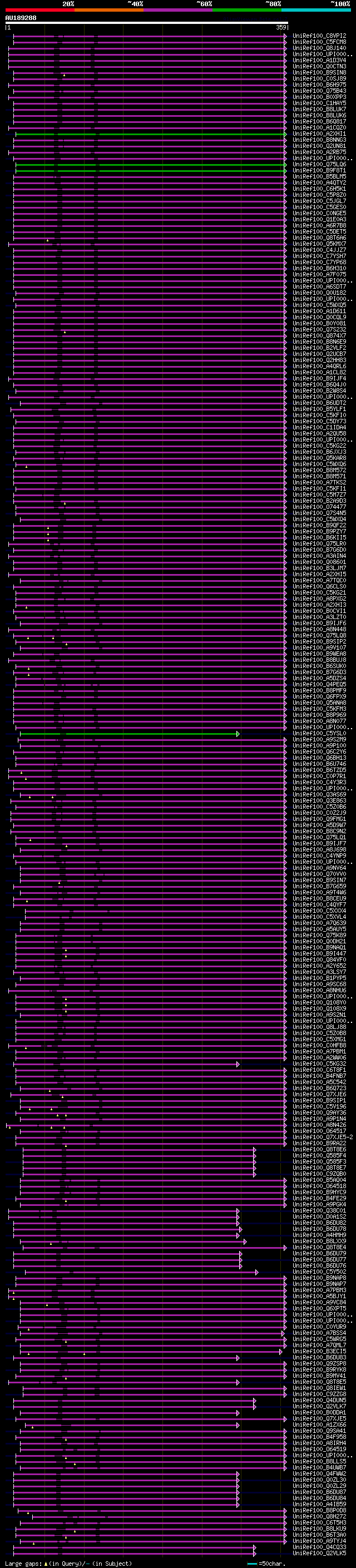
Task: Select the UniRef100_A1CL82 label
Action: [319, 373]
